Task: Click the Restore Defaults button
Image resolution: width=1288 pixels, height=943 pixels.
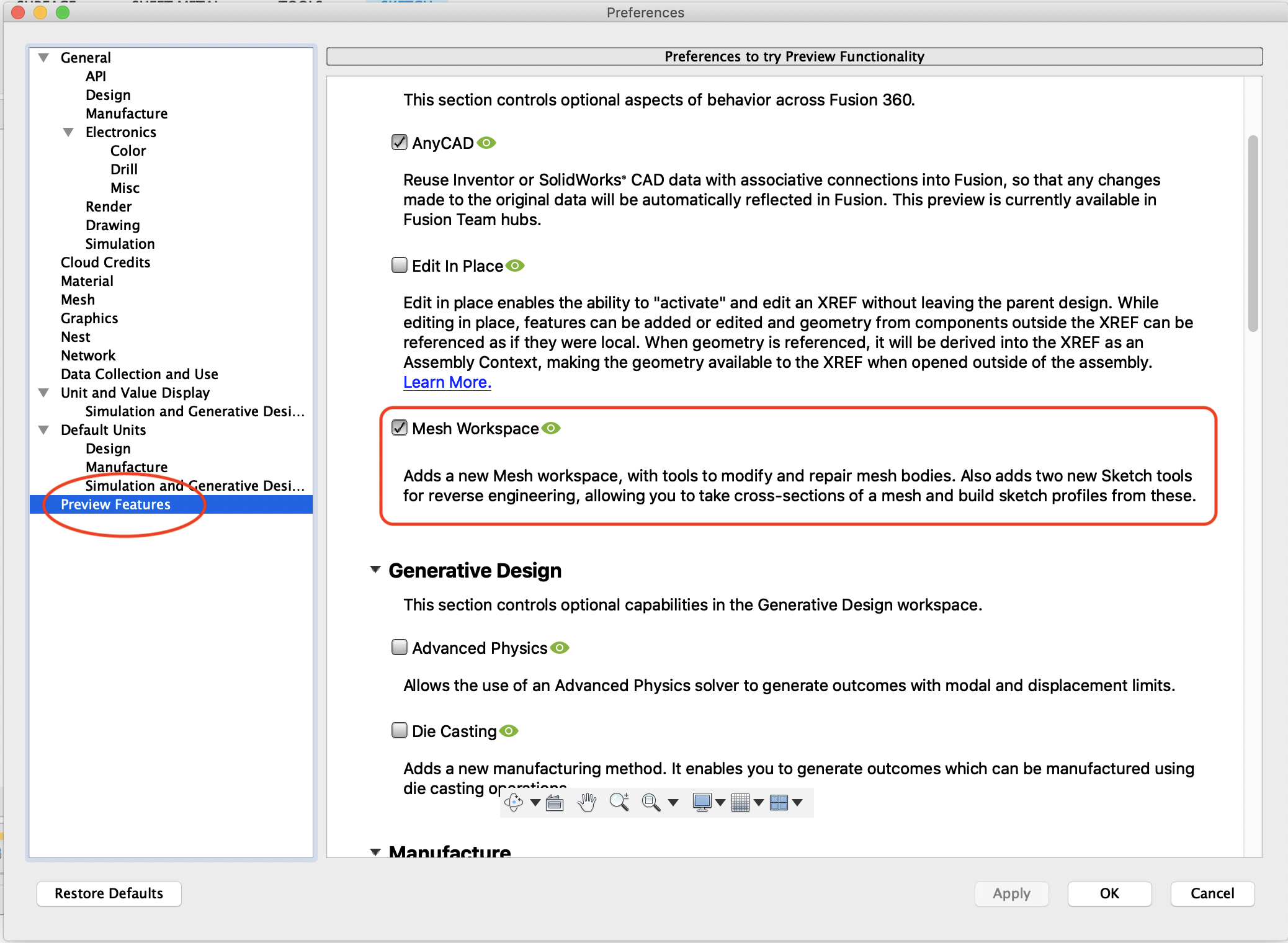Action: (x=109, y=893)
